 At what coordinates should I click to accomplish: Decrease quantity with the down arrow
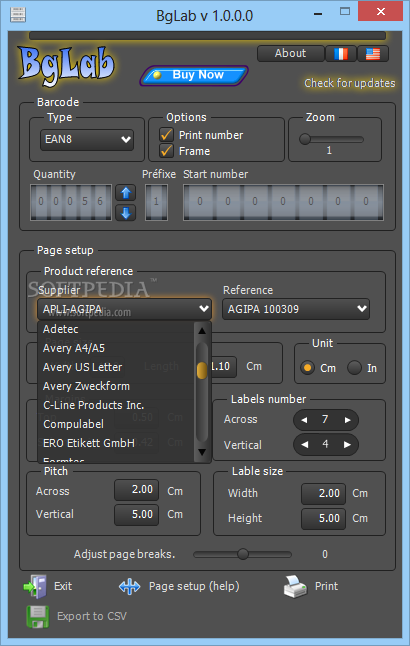(x=126, y=213)
